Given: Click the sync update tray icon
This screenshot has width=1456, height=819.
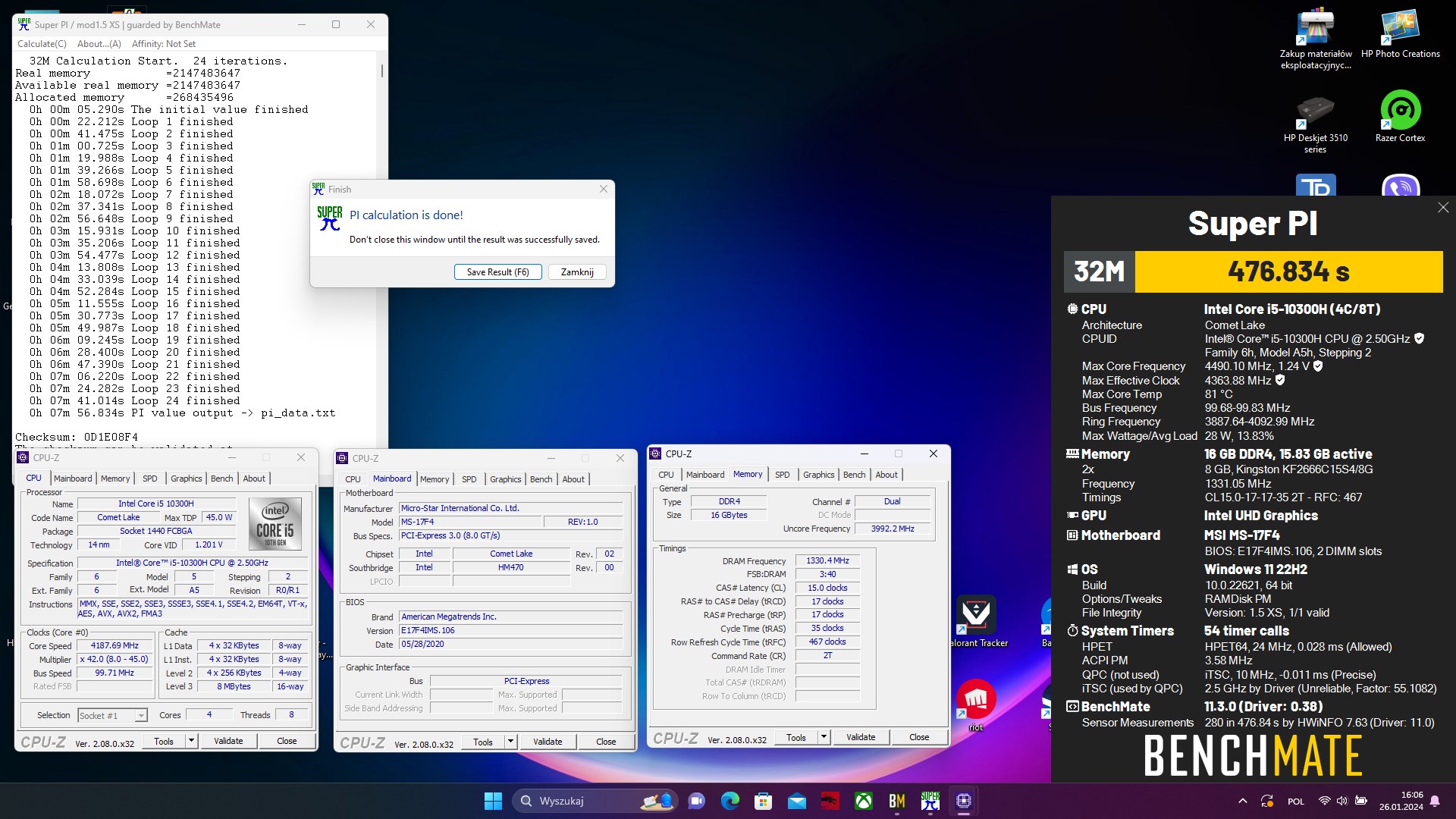Looking at the screenshot, I should tap(1267, 801).
